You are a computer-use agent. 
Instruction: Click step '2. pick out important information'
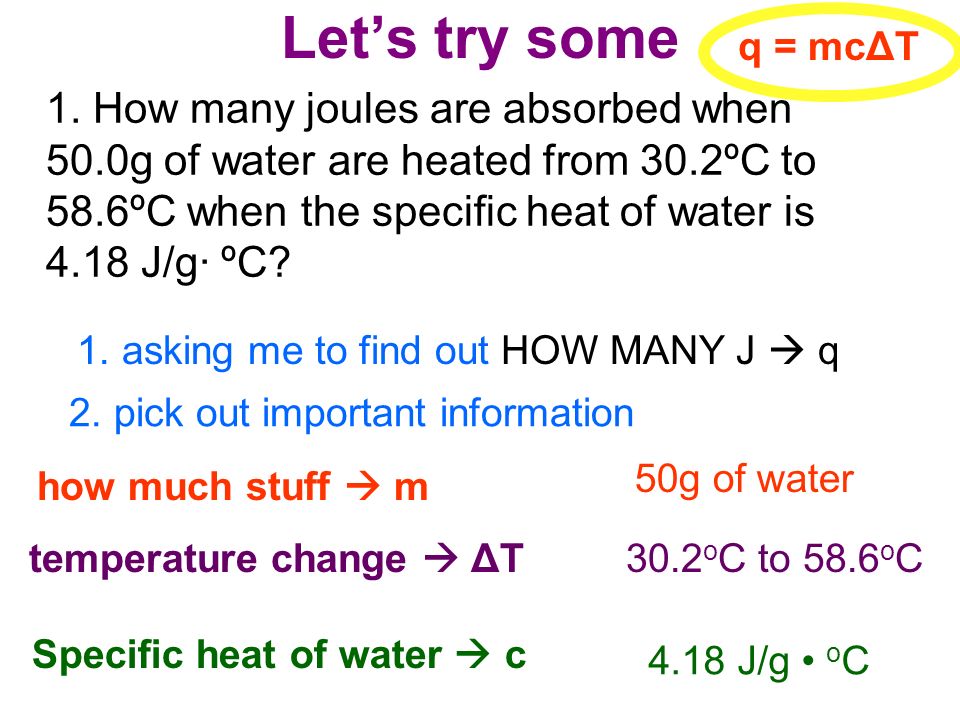[351, 414]
